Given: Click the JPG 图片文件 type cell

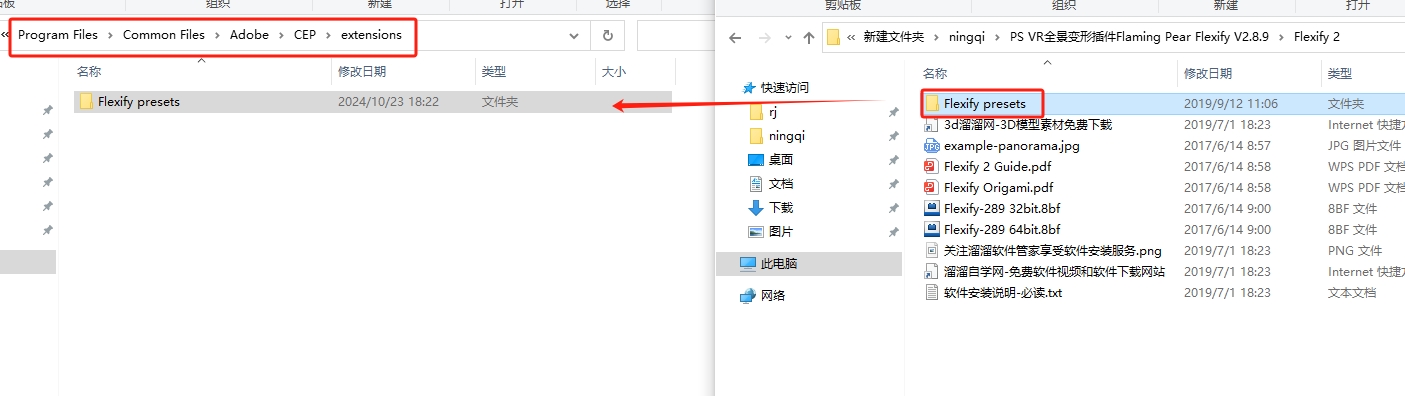Looking at the screenshot, I should tap(1364, 146).
